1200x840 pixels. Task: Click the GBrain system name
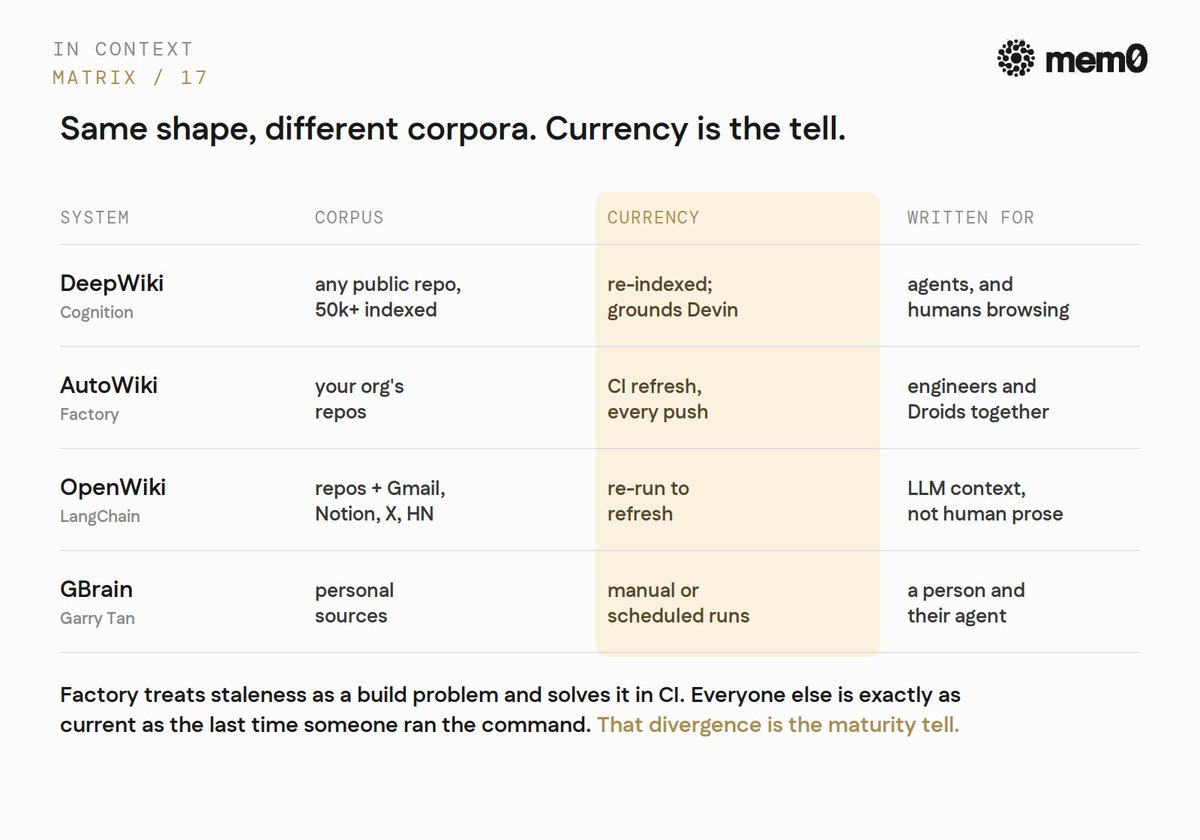[x=96, y=589]
